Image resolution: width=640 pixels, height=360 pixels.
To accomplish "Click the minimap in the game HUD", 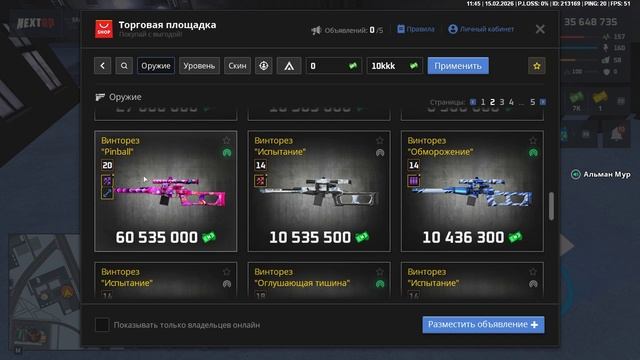I will coord(44,291).
